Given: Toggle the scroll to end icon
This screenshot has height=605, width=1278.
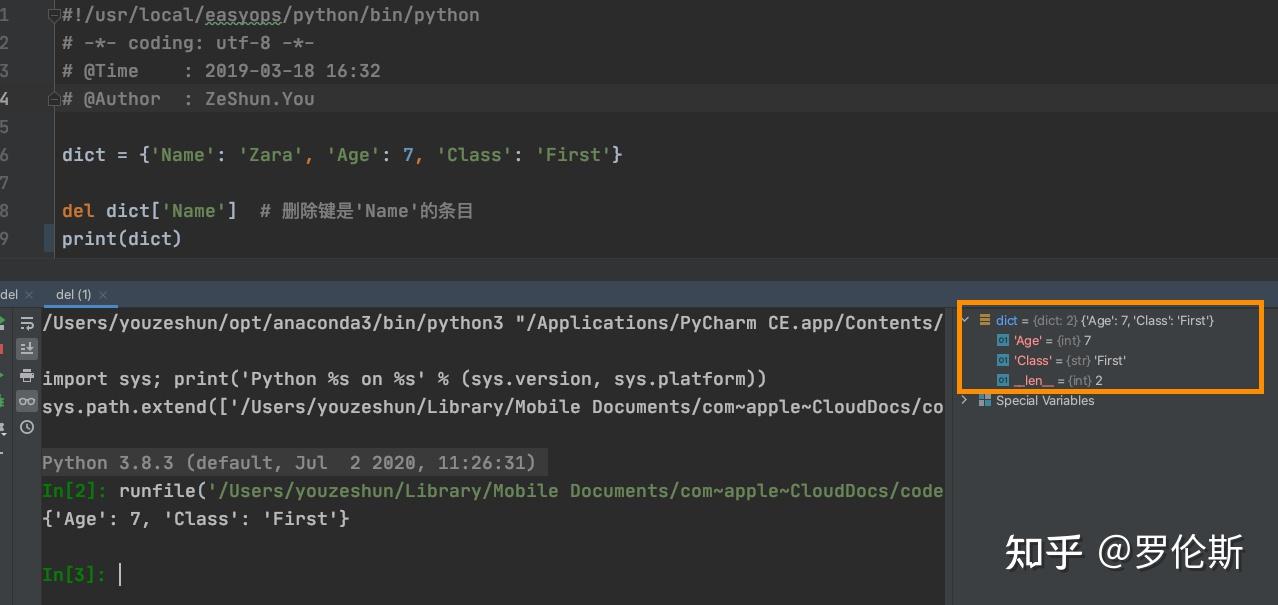Looking at the screenshot, I should (x=27, y=349).
